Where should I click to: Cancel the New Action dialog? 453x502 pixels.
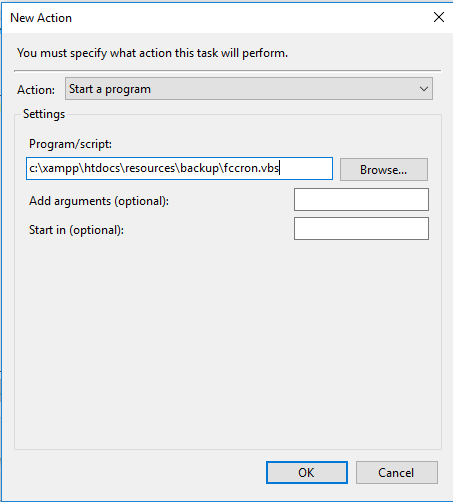[397, 472]
